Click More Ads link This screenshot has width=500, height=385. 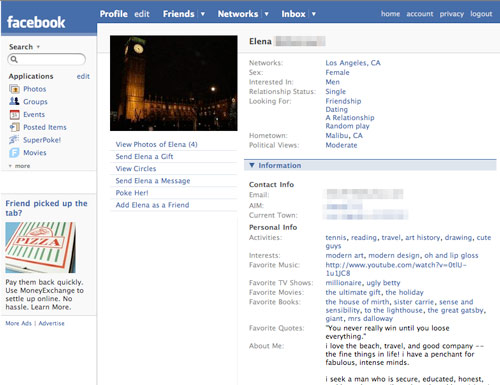(x=18, y=323)
